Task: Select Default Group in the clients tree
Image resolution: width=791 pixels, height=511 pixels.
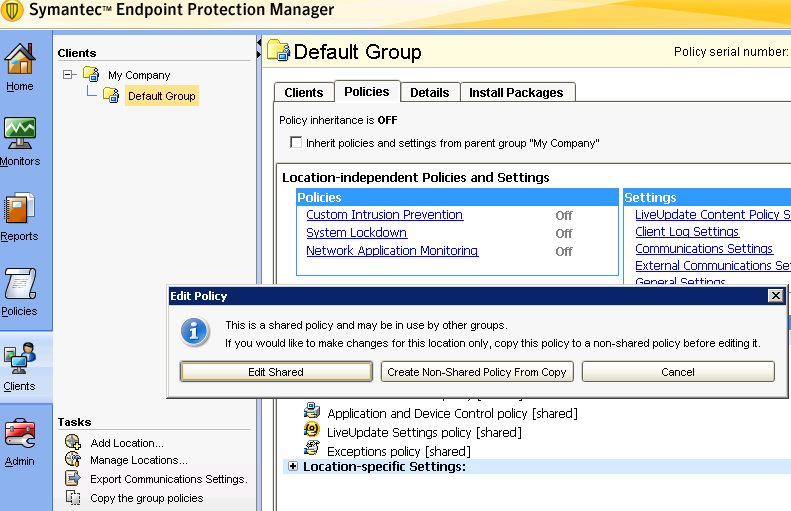Action: (x=161, y=95)
